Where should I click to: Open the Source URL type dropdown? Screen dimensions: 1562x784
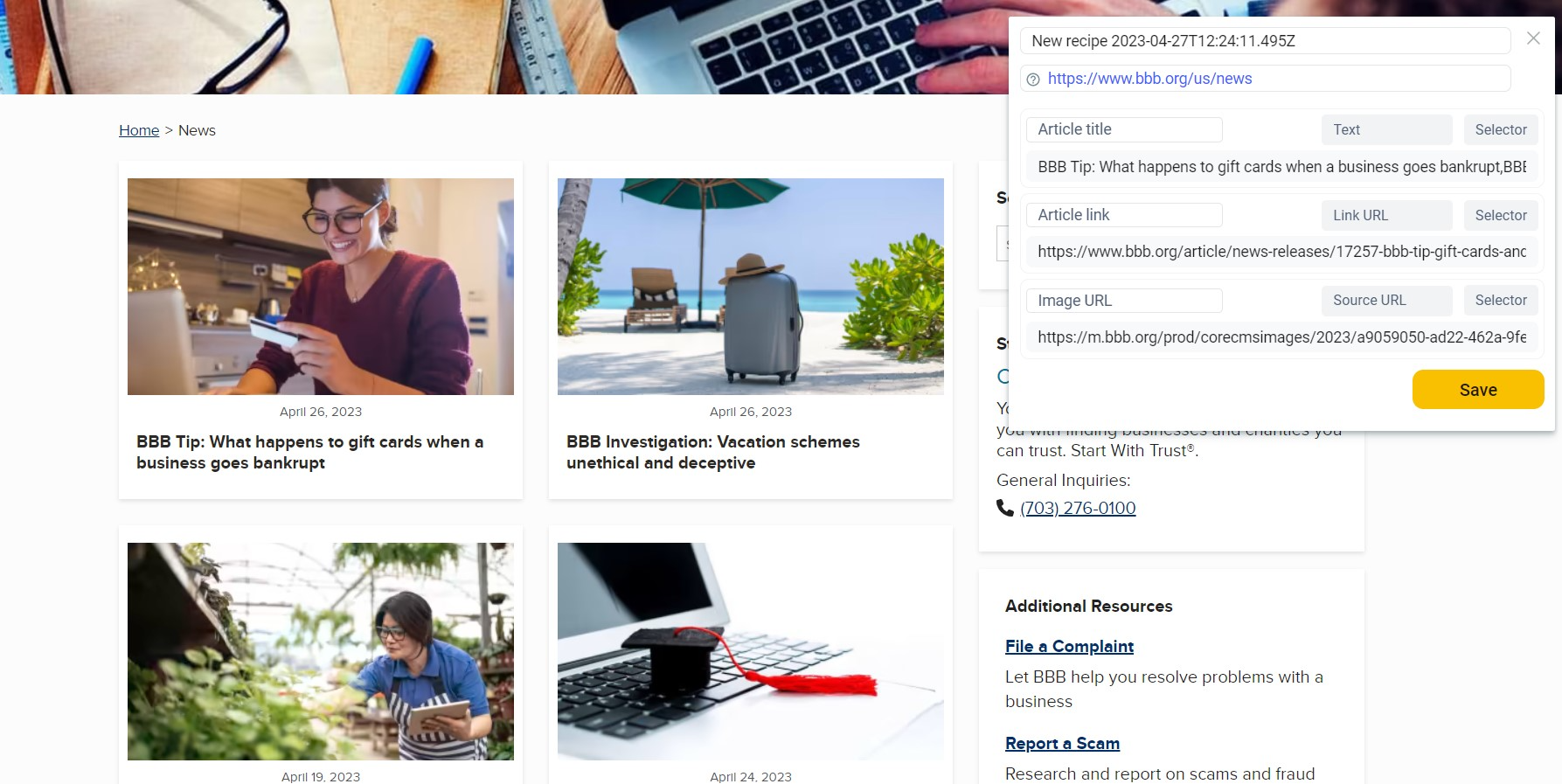[x=1386, y=300]
